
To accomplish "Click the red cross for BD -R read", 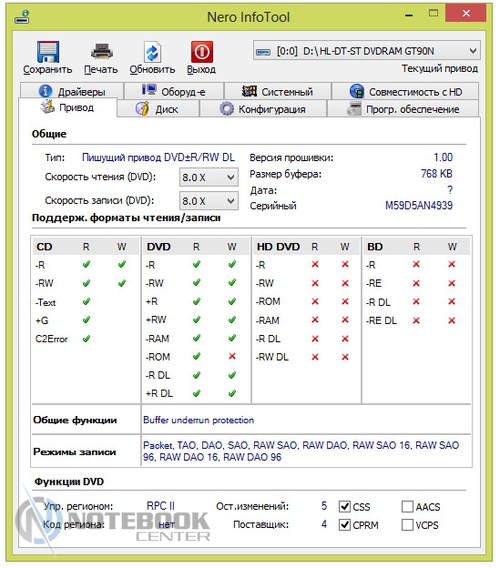I will [416, 264].
